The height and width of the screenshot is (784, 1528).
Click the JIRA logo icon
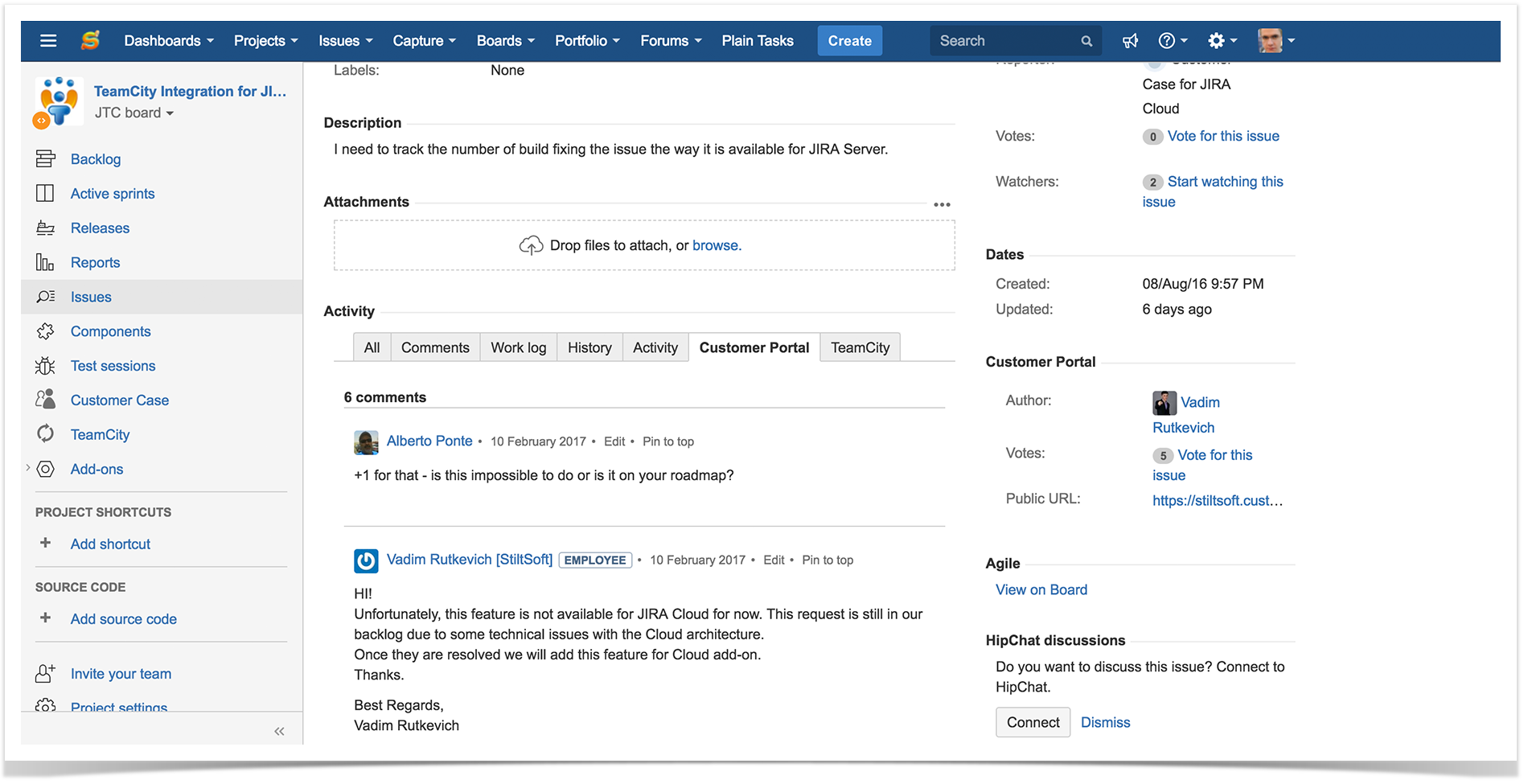pos(90,40)
